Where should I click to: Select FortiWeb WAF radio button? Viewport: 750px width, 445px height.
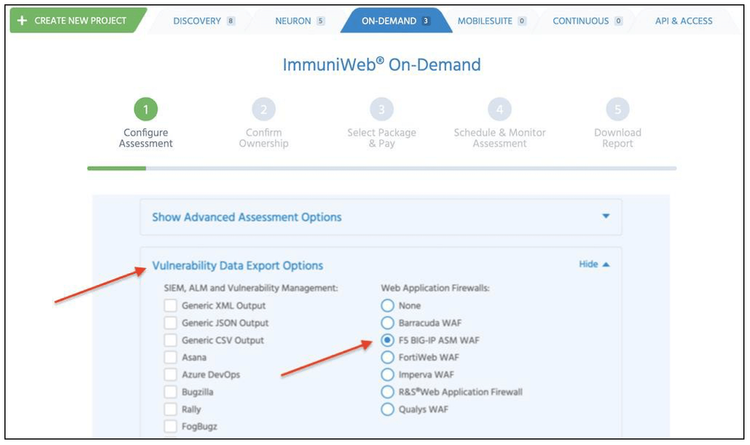(x=387, y=357)
